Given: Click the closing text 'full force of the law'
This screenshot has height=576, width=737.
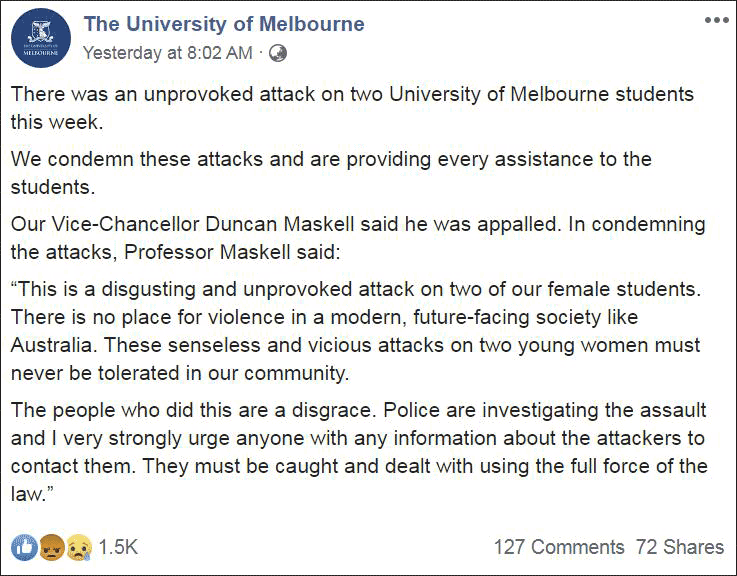Looking at the screenshot, I should point(620,468).
